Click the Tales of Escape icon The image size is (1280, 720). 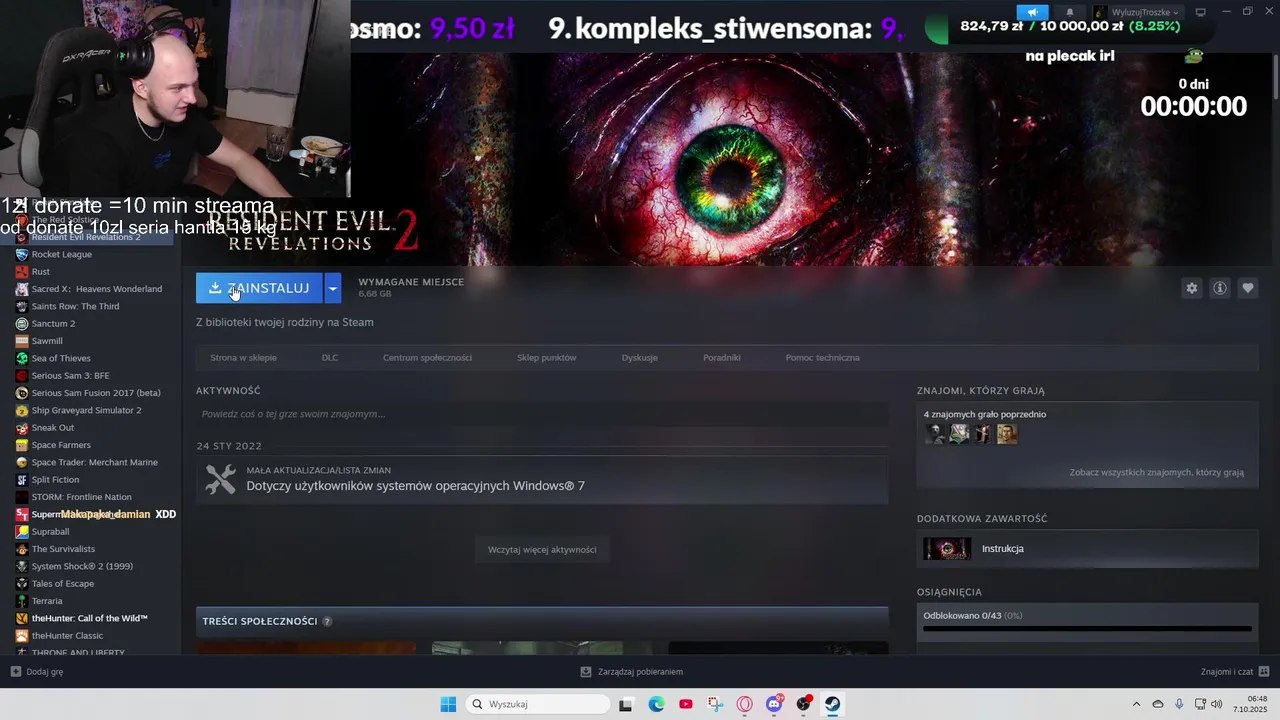[22, 584]
